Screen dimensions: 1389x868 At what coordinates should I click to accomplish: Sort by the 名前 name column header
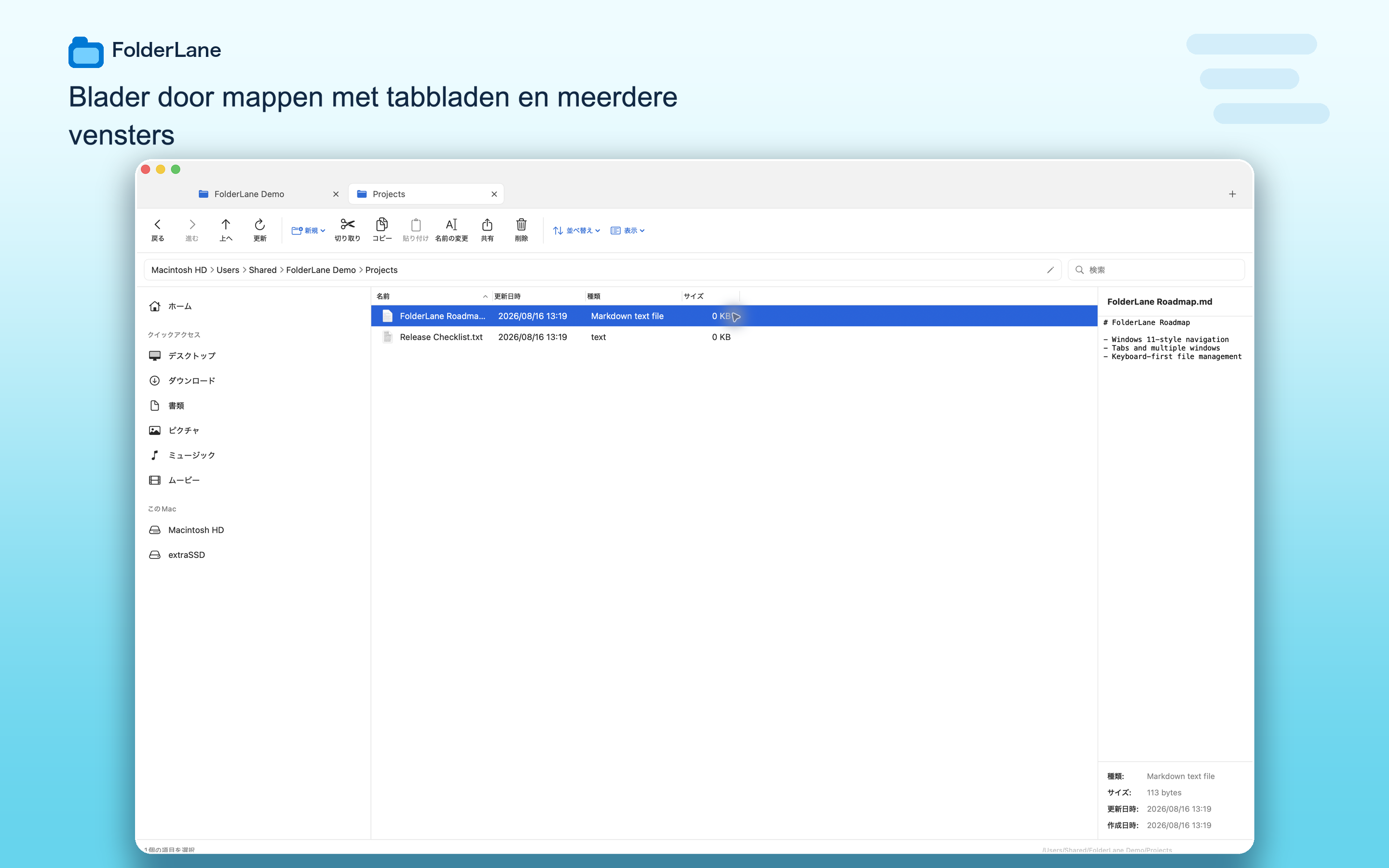tap(432, 296)
